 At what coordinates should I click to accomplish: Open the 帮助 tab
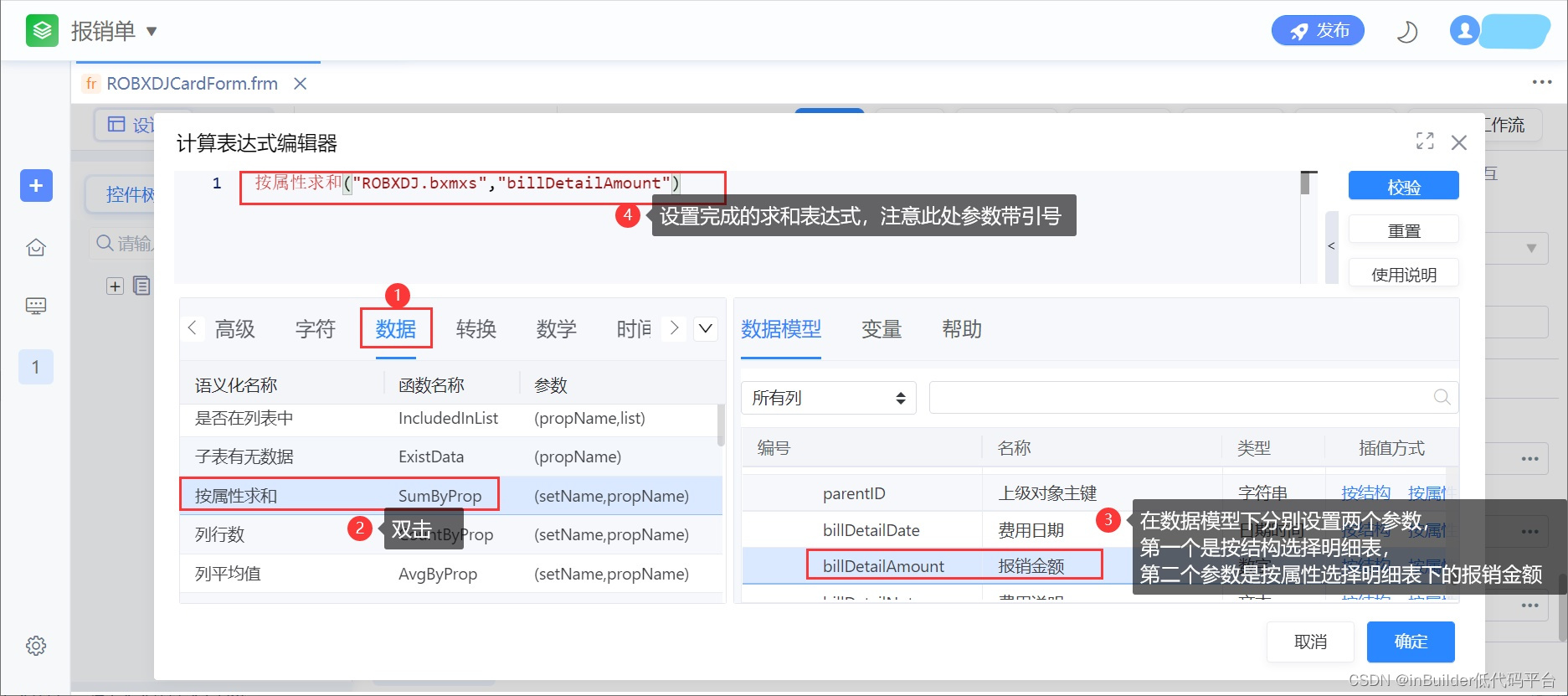coord(962,329)
